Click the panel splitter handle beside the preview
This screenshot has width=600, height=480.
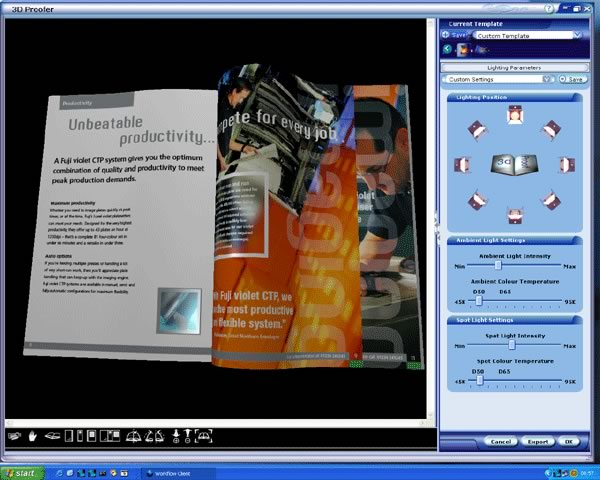point(437,228)
